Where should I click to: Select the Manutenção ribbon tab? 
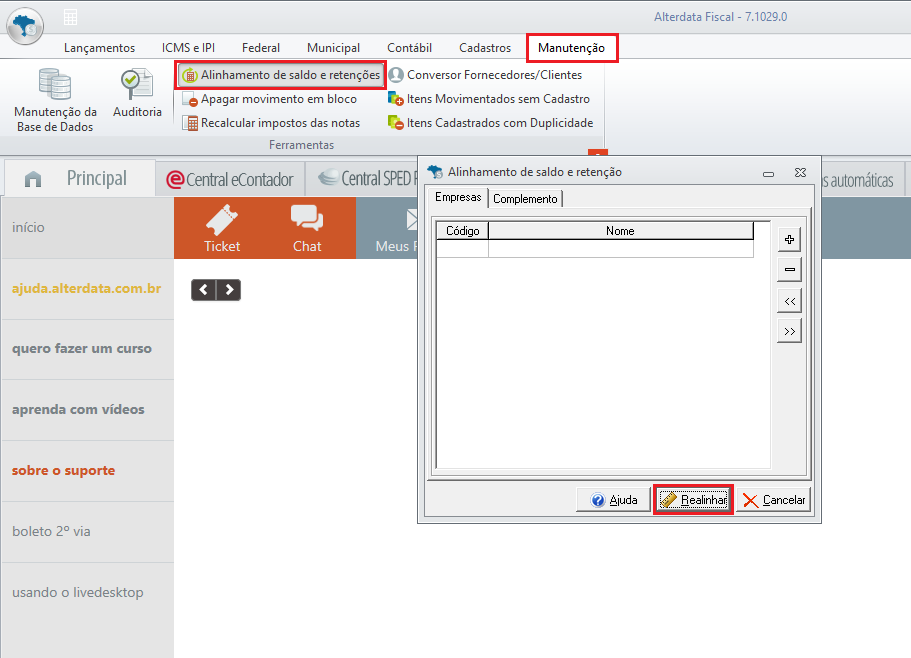tap(572, 48)
